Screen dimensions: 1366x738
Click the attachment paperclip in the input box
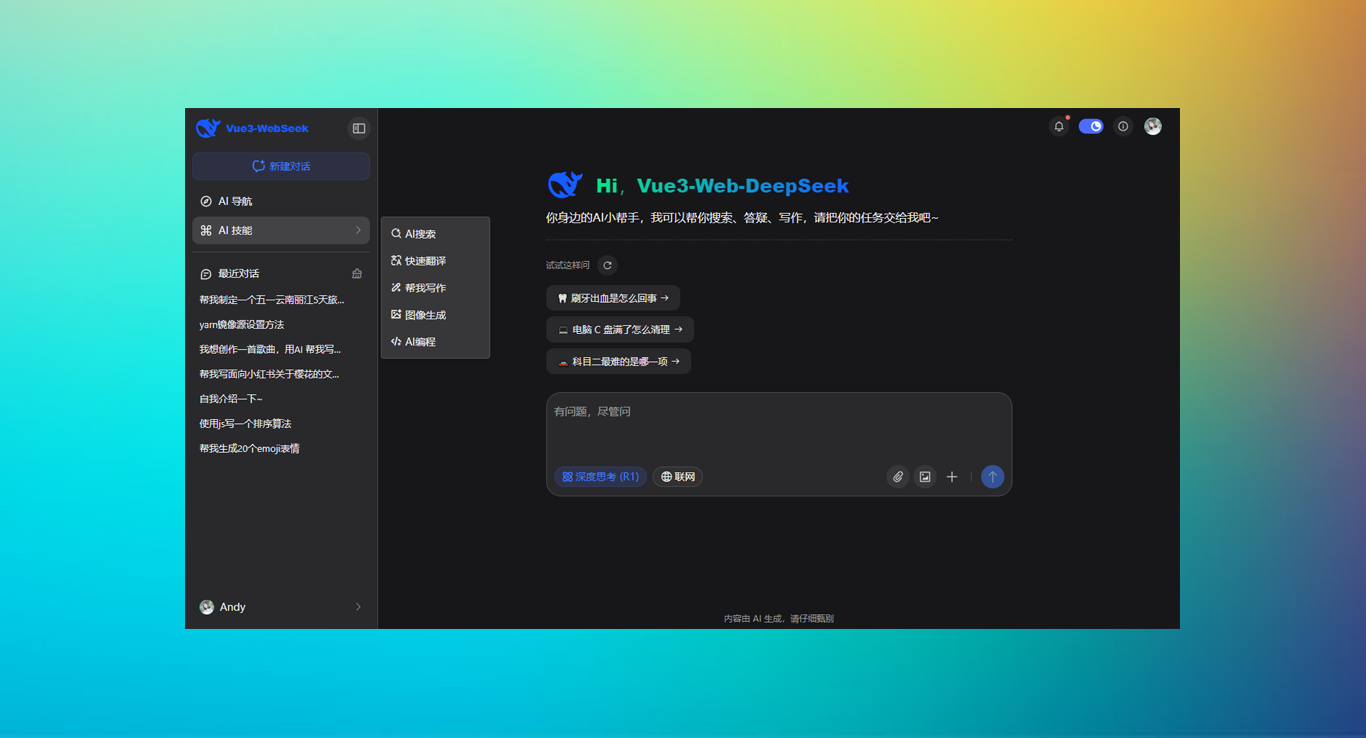(897, 477)
